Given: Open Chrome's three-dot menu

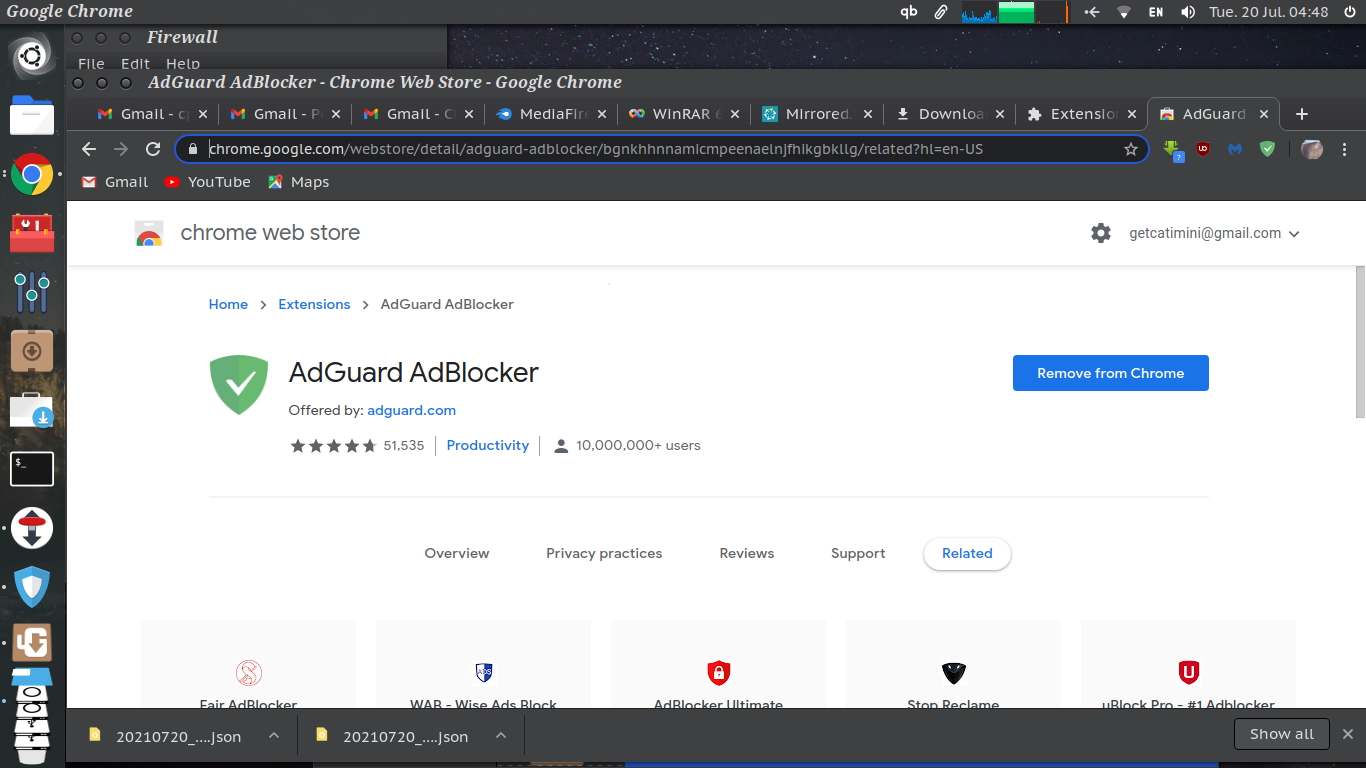Looking at the screenshot, I should [x=1344, y=149].
